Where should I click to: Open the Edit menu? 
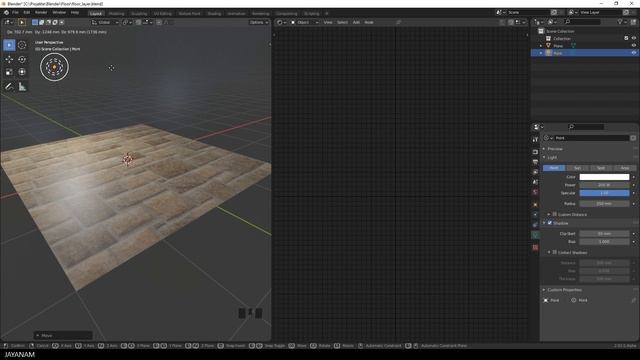point(27,13)
